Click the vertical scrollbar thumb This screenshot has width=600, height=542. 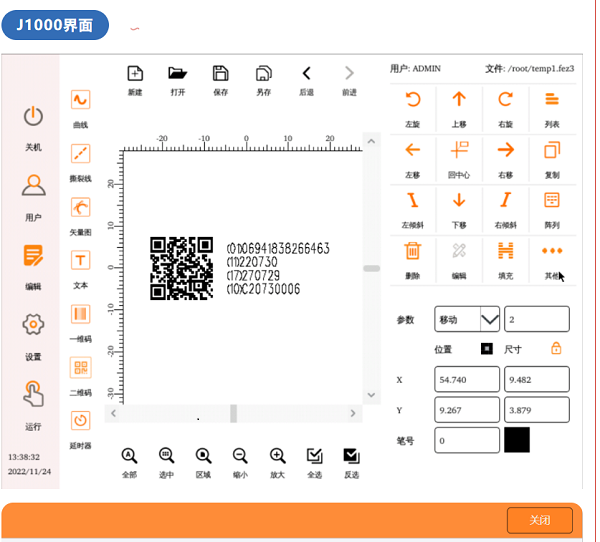click(x=371, y=268)
